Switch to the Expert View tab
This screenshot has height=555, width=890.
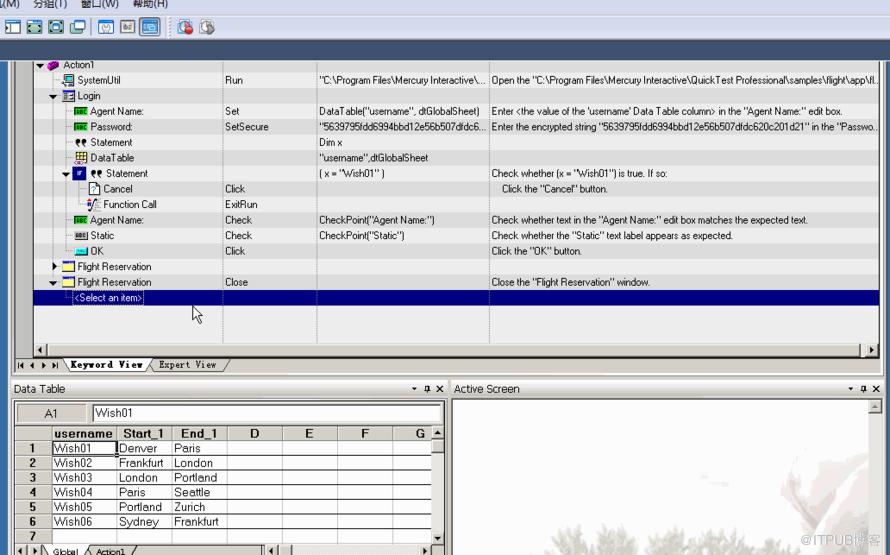click(x=187, y=365)
